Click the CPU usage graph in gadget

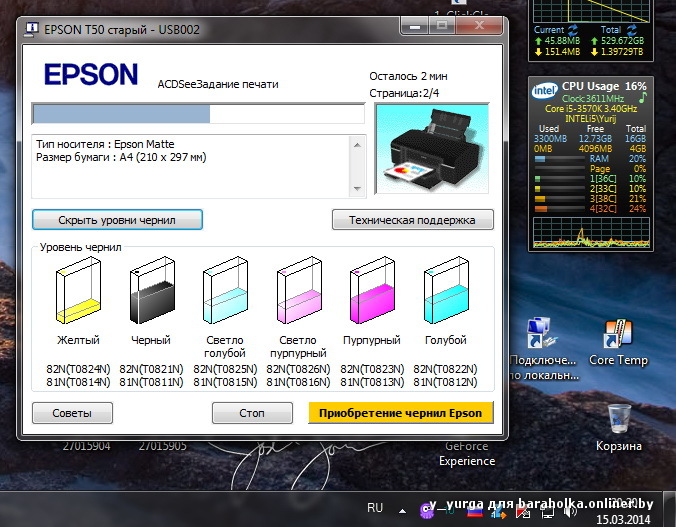tap(591, 233)
